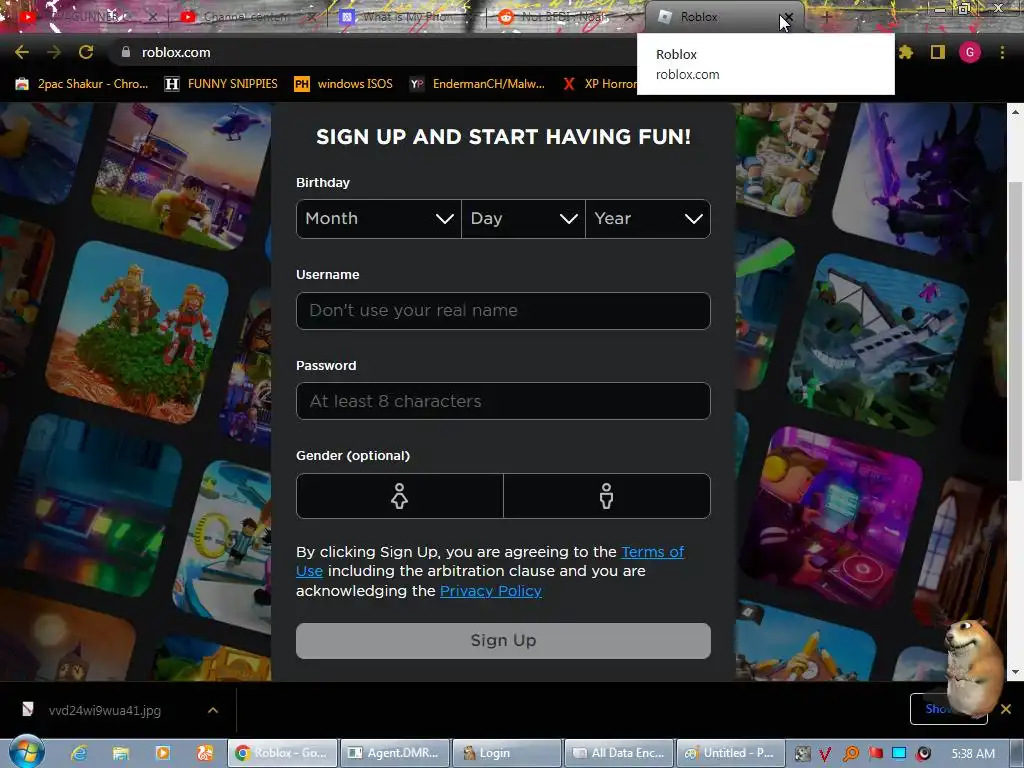Reload the Roblox page
Viewport: 1024px width, 768px height.
[x=86, y=52]
